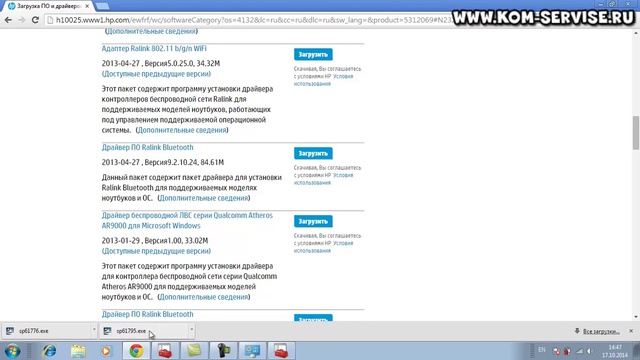Click the red antivirus tray icon

click(567, 351)
